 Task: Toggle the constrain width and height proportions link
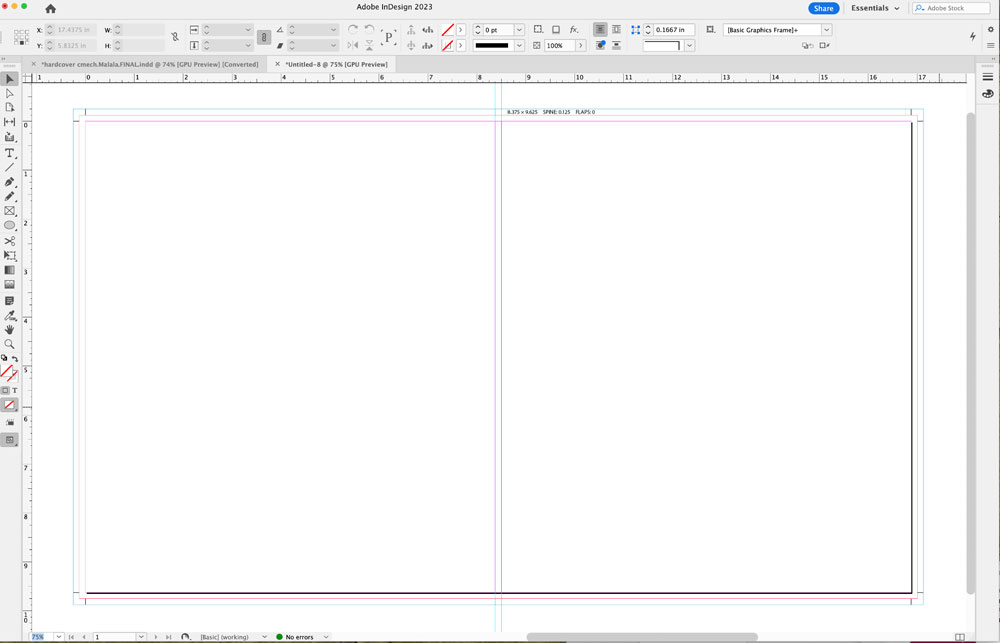coord(175,37)
